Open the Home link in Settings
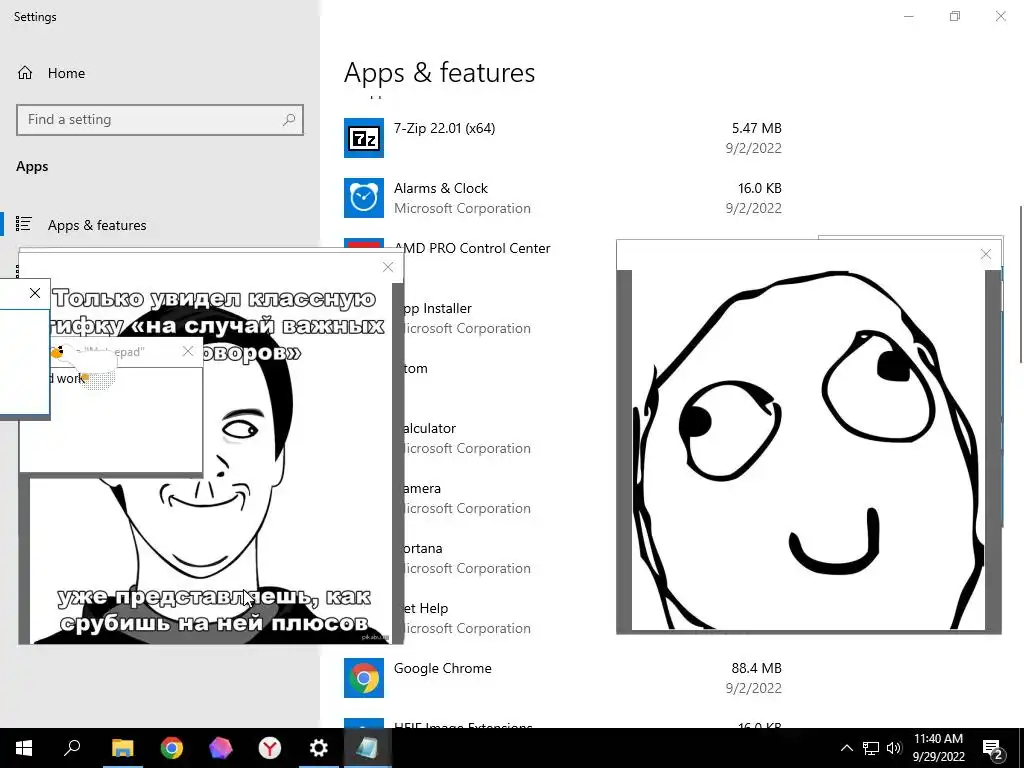Viewport: 1024px width, 768px height. point(66,73)
